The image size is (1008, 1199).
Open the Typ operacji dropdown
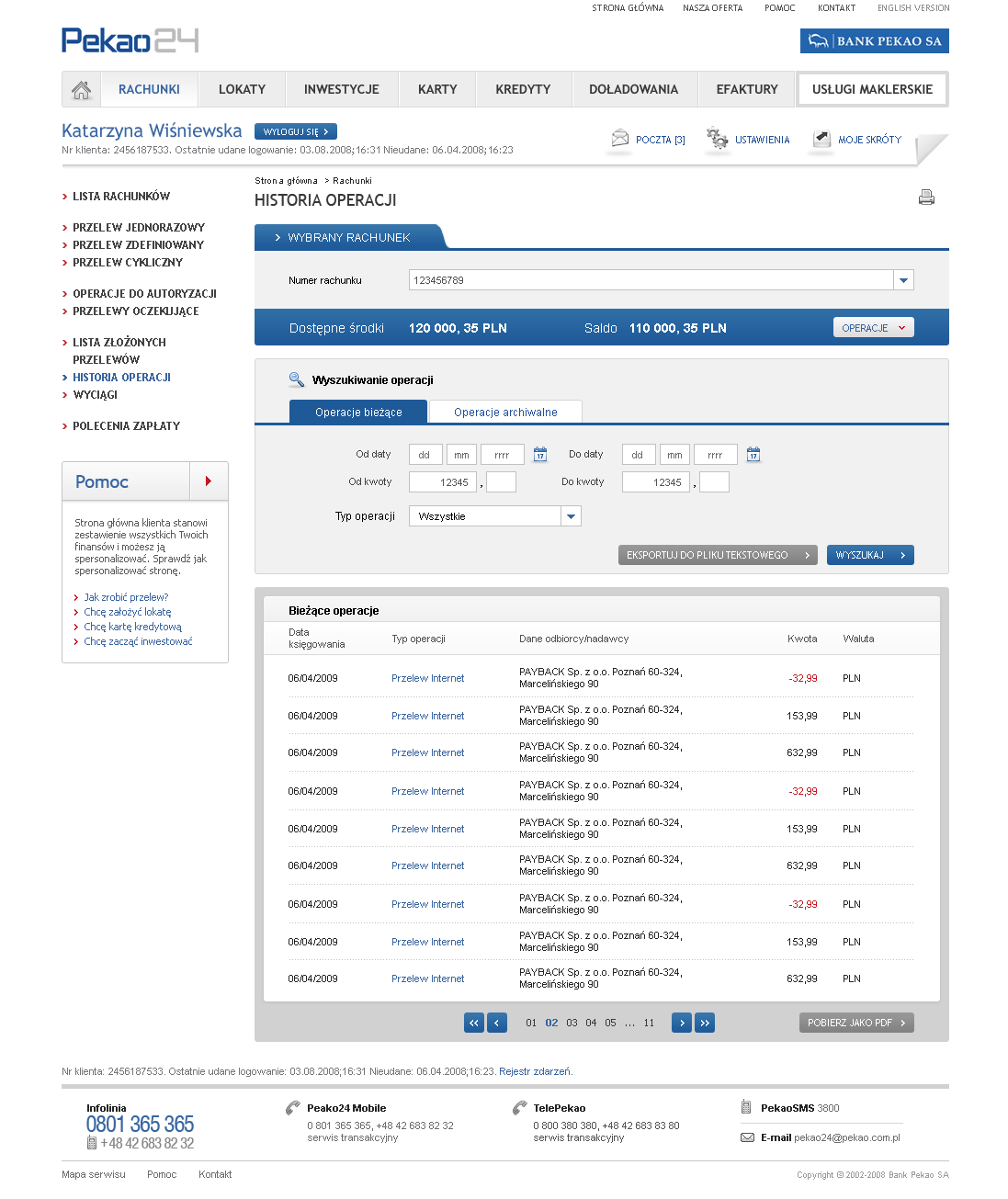[571, 516]
